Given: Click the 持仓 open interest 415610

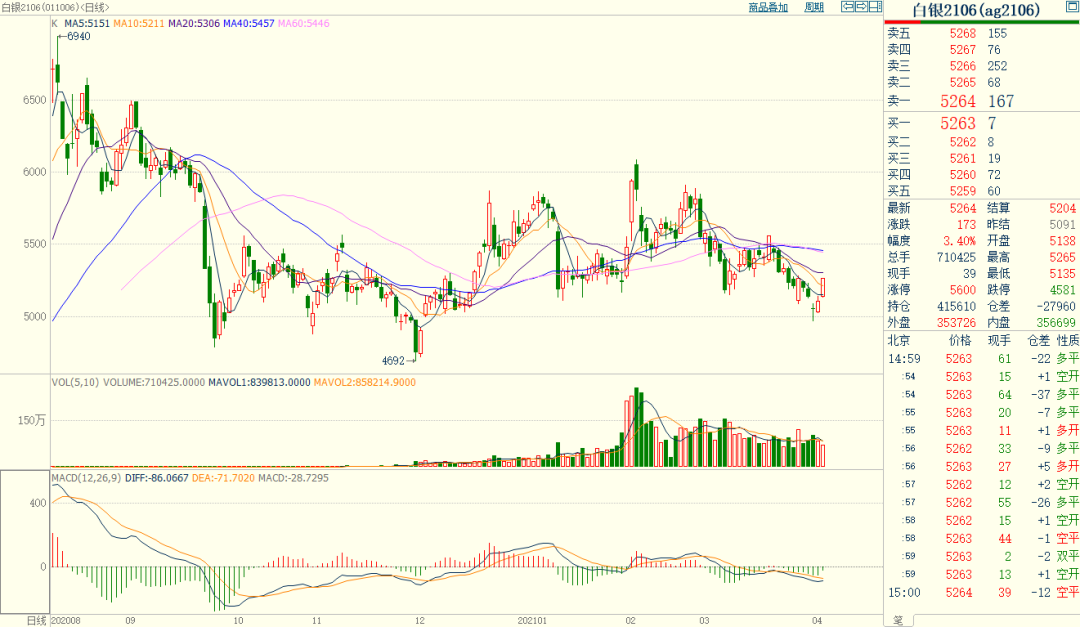Looking at the screenshot, I should point(956,307).
